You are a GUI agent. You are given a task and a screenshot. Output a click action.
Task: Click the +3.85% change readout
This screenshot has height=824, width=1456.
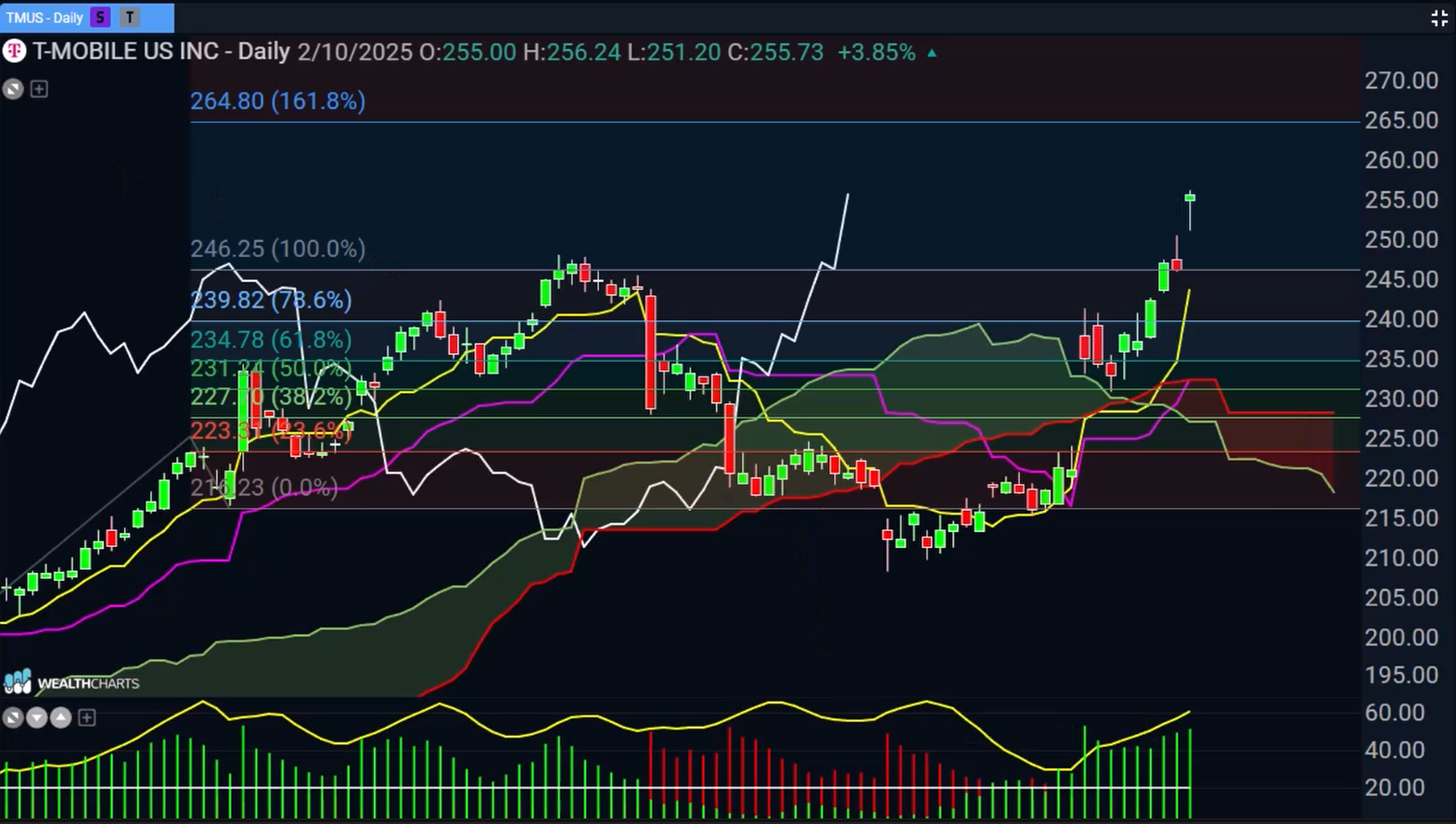point(876,52)
